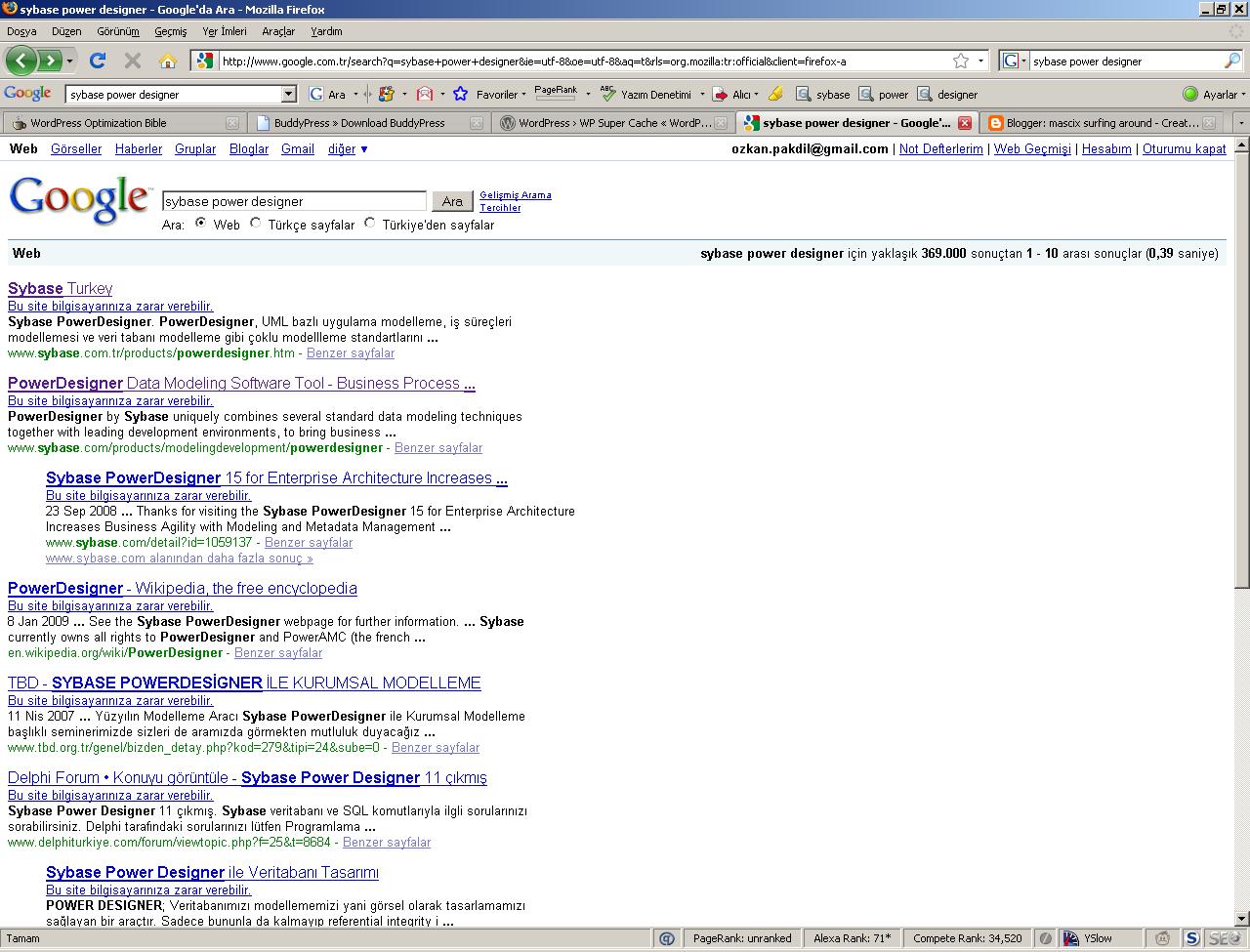
Task: Find the word 'designer' toolbar button
Action: (947, 95)
